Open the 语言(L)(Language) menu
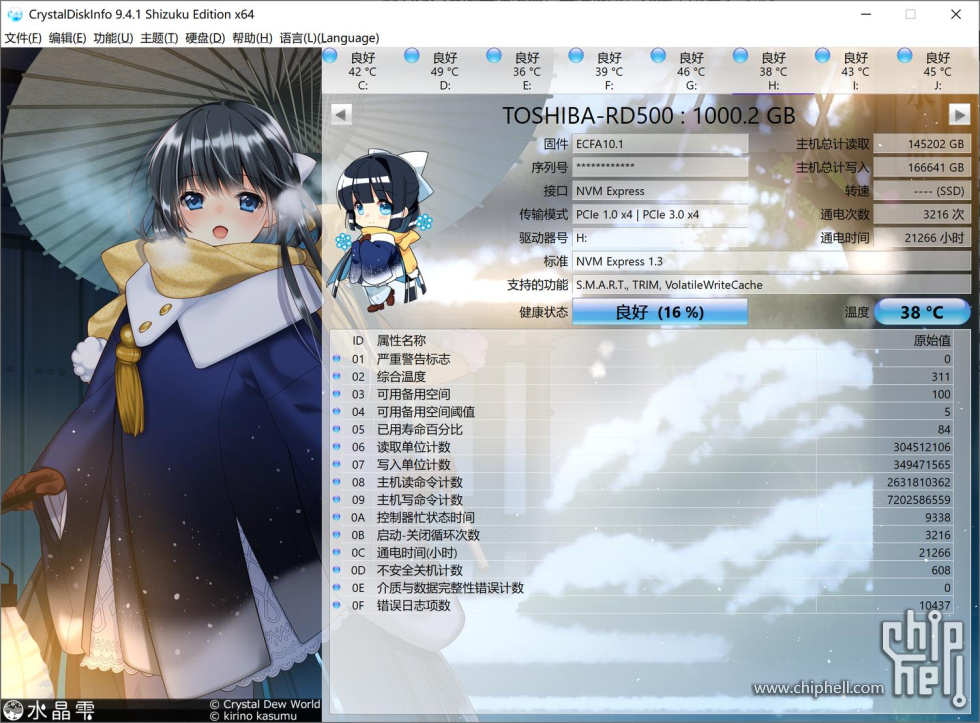This screenshot has width=980, height=723. click(329, 38)
